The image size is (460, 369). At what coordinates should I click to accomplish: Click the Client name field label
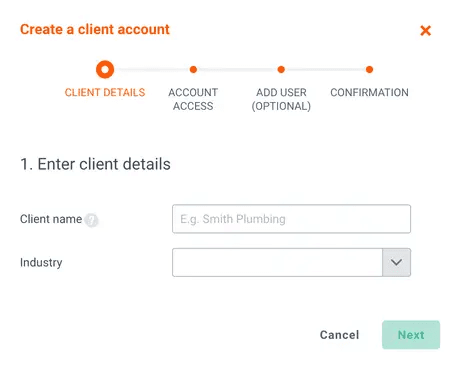(51, 219)
